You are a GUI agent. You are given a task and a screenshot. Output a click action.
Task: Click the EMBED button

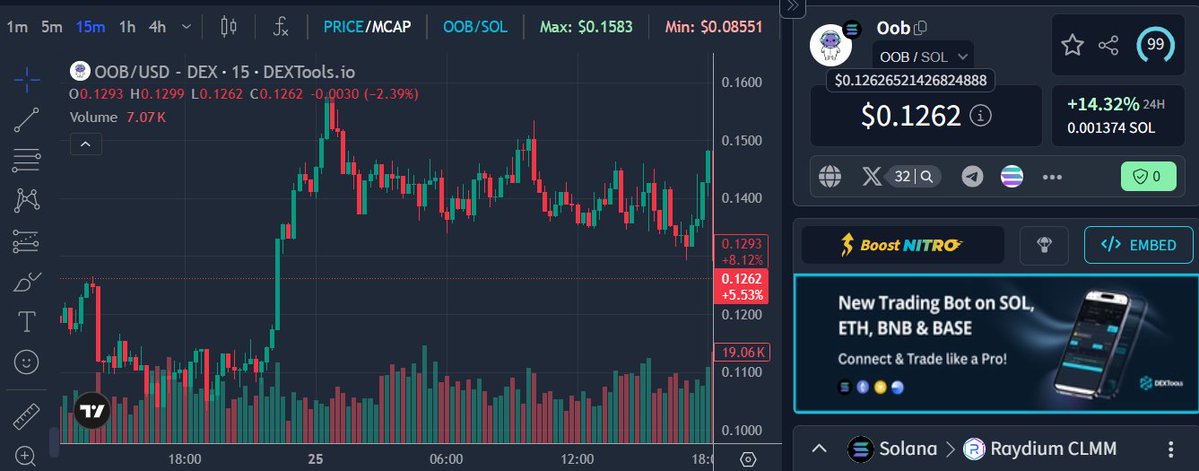[x=1139, y=245]
